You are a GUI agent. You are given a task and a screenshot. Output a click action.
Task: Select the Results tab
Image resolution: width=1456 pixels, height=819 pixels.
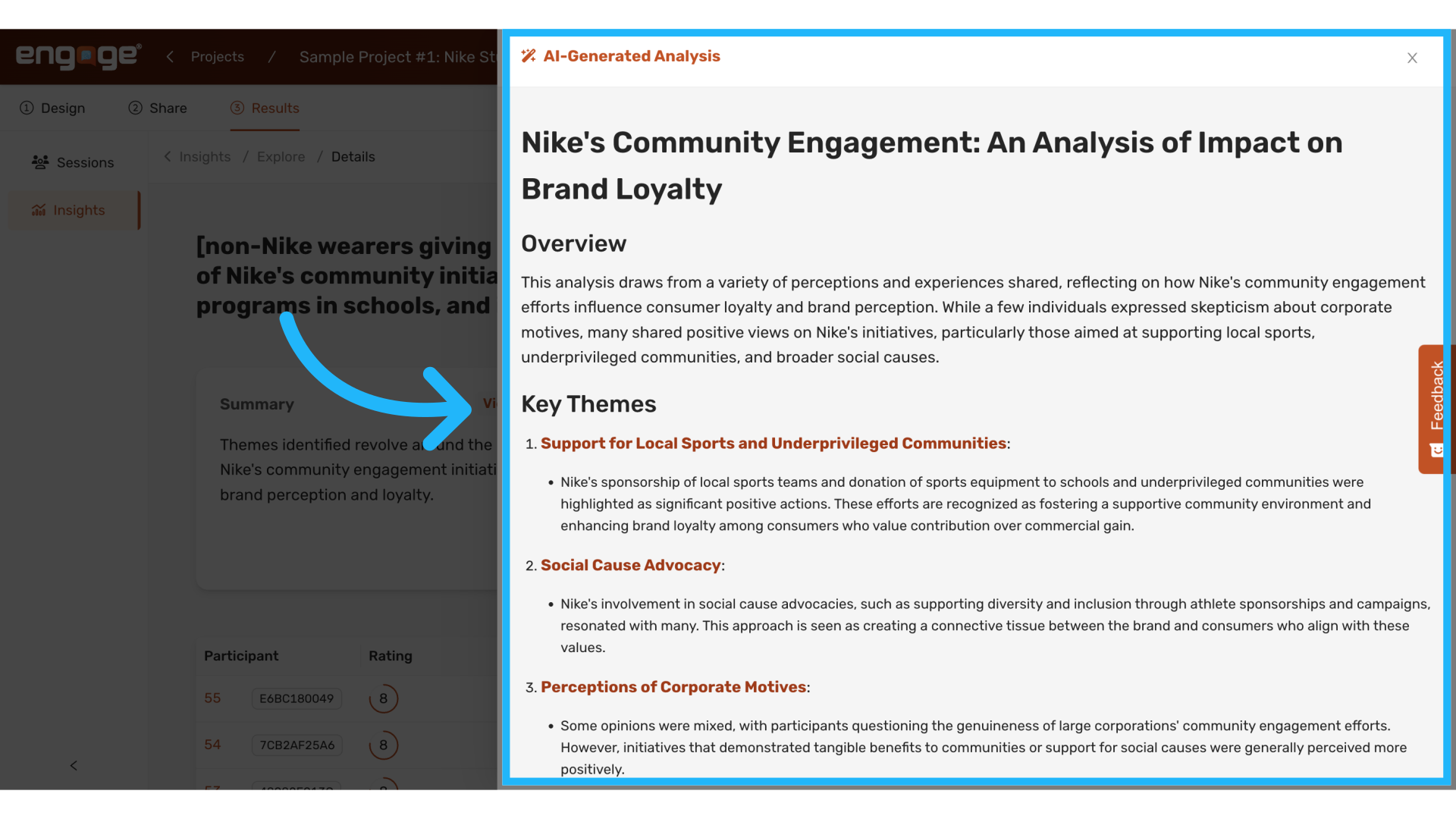[x=265, y=108]
